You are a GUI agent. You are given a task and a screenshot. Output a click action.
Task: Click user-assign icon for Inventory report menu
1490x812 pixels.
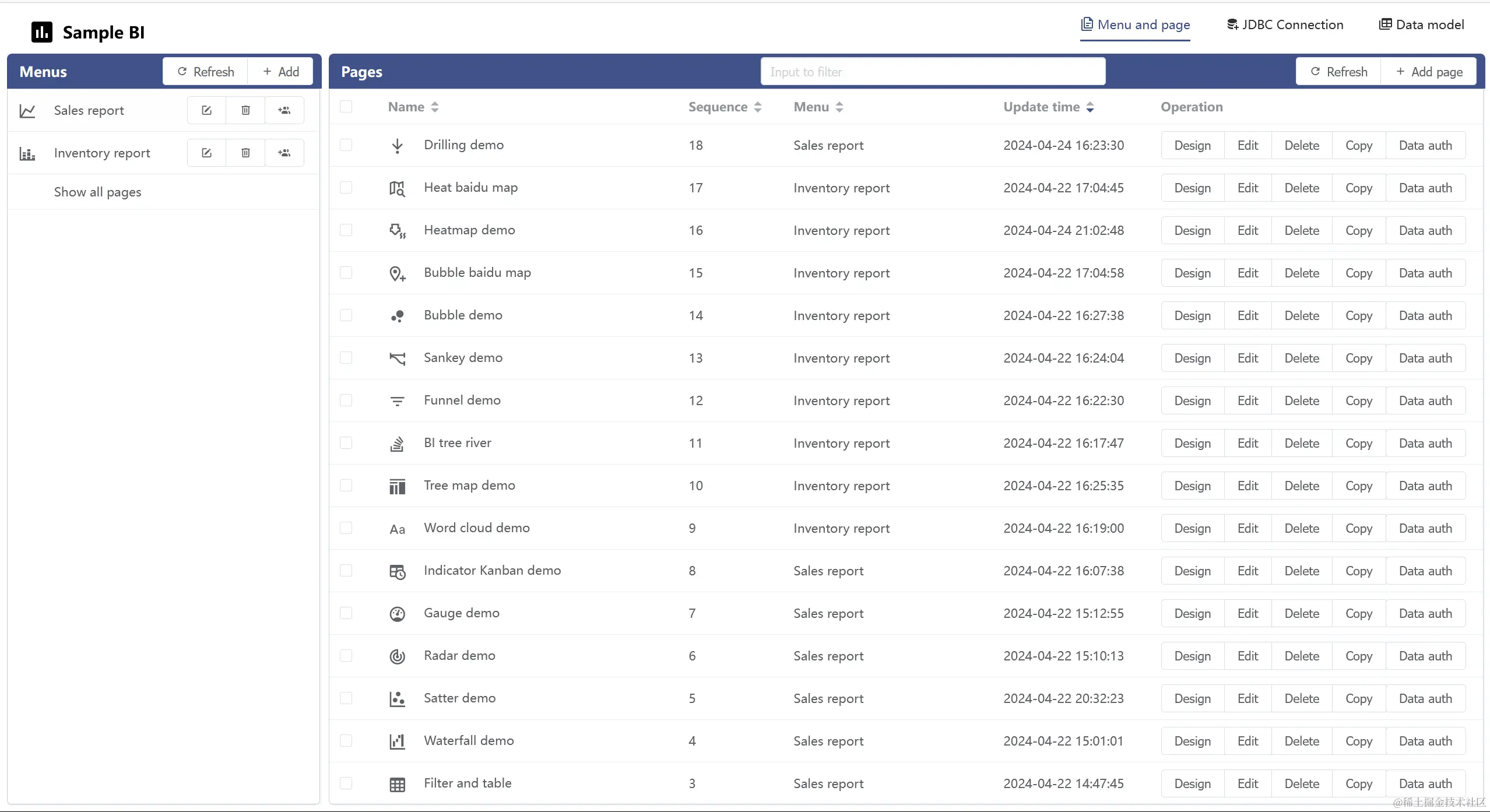(x=284, y=153)
